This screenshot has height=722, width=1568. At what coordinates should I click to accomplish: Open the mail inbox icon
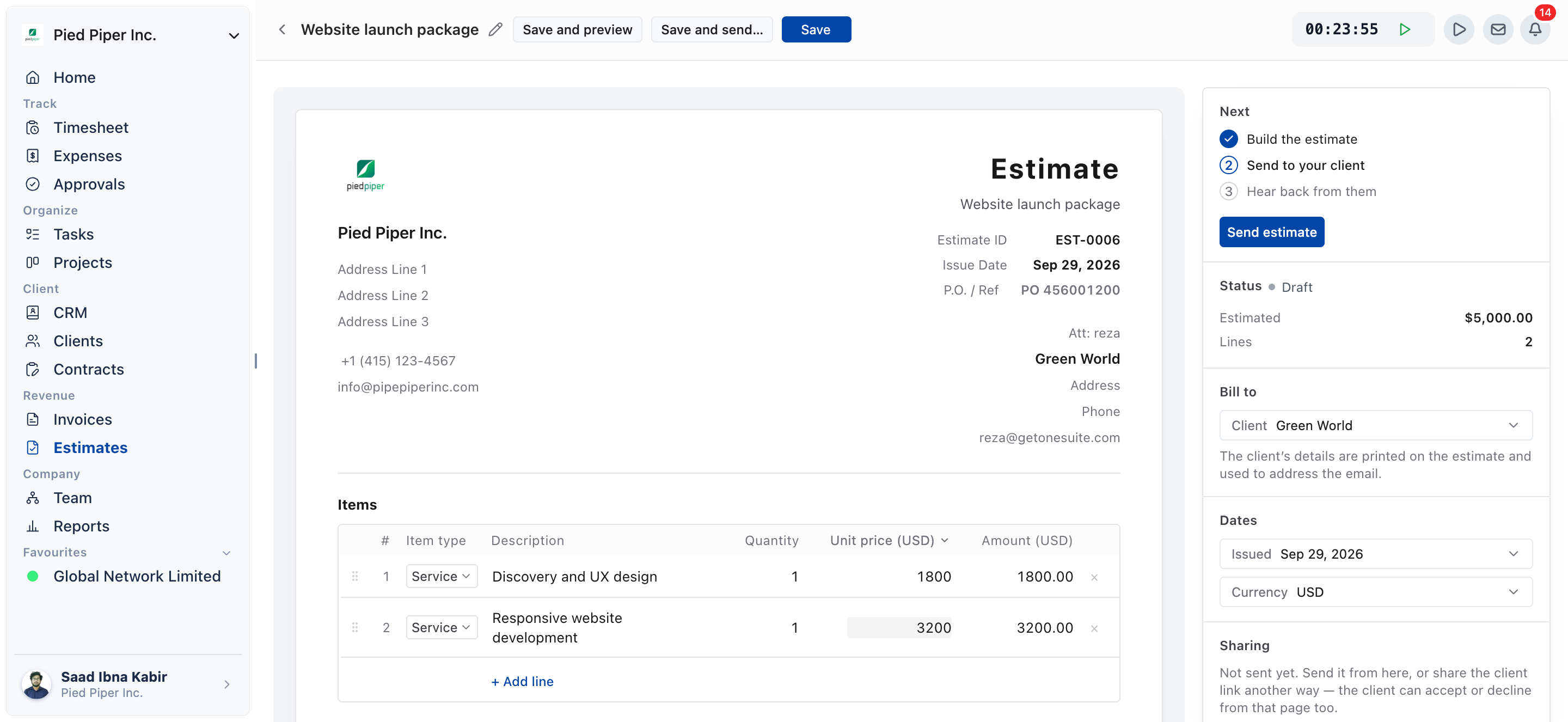1497,29
